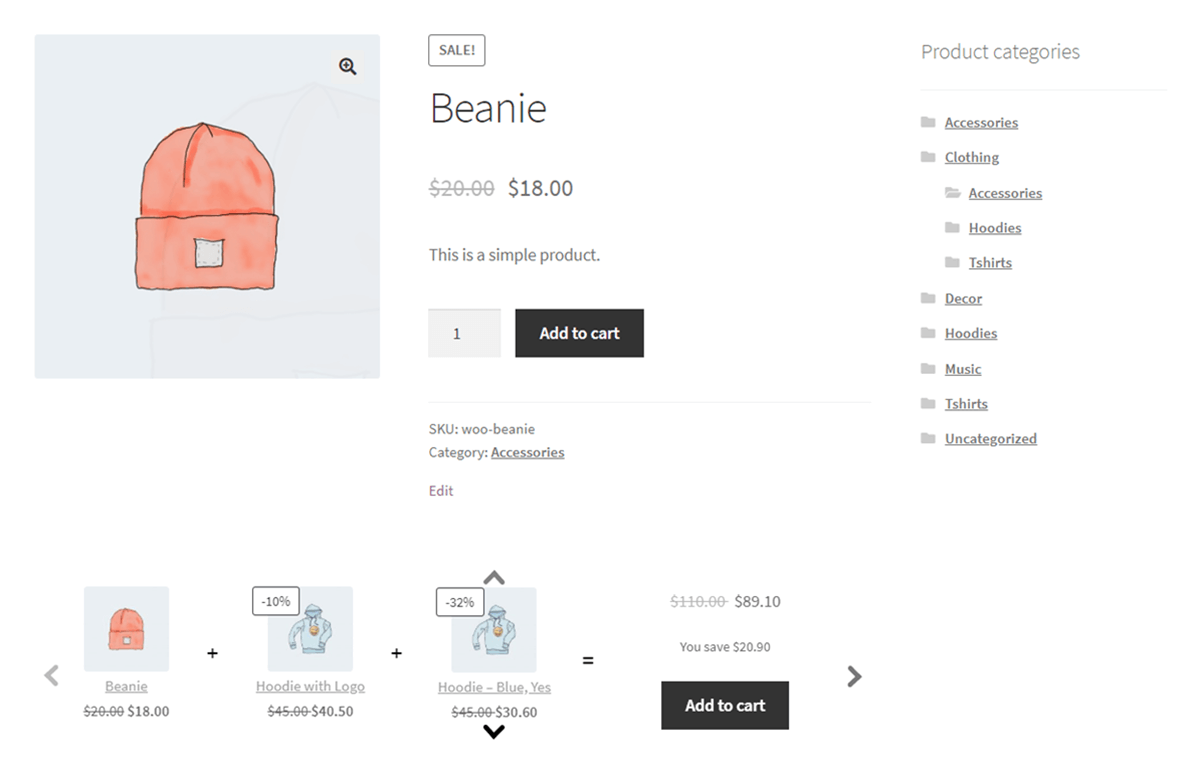The height and width of the screenshot is (776, 1200).
Task: Click the magnifier zoom icon on product image
Action: click(x=347, y=66)
